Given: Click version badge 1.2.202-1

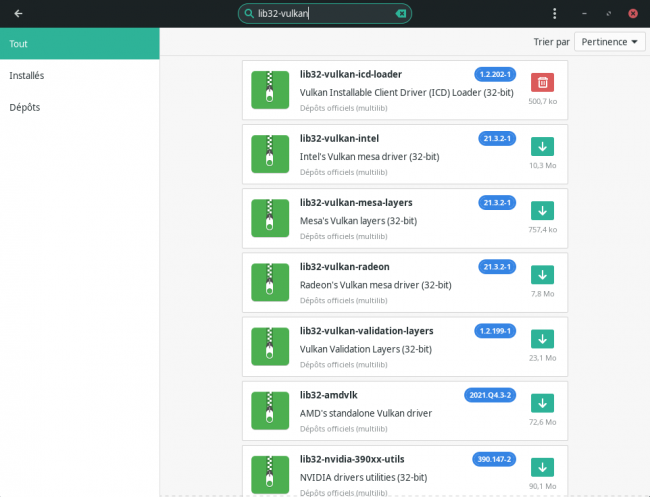Looking at the screenshot, I should pos(495,75).
